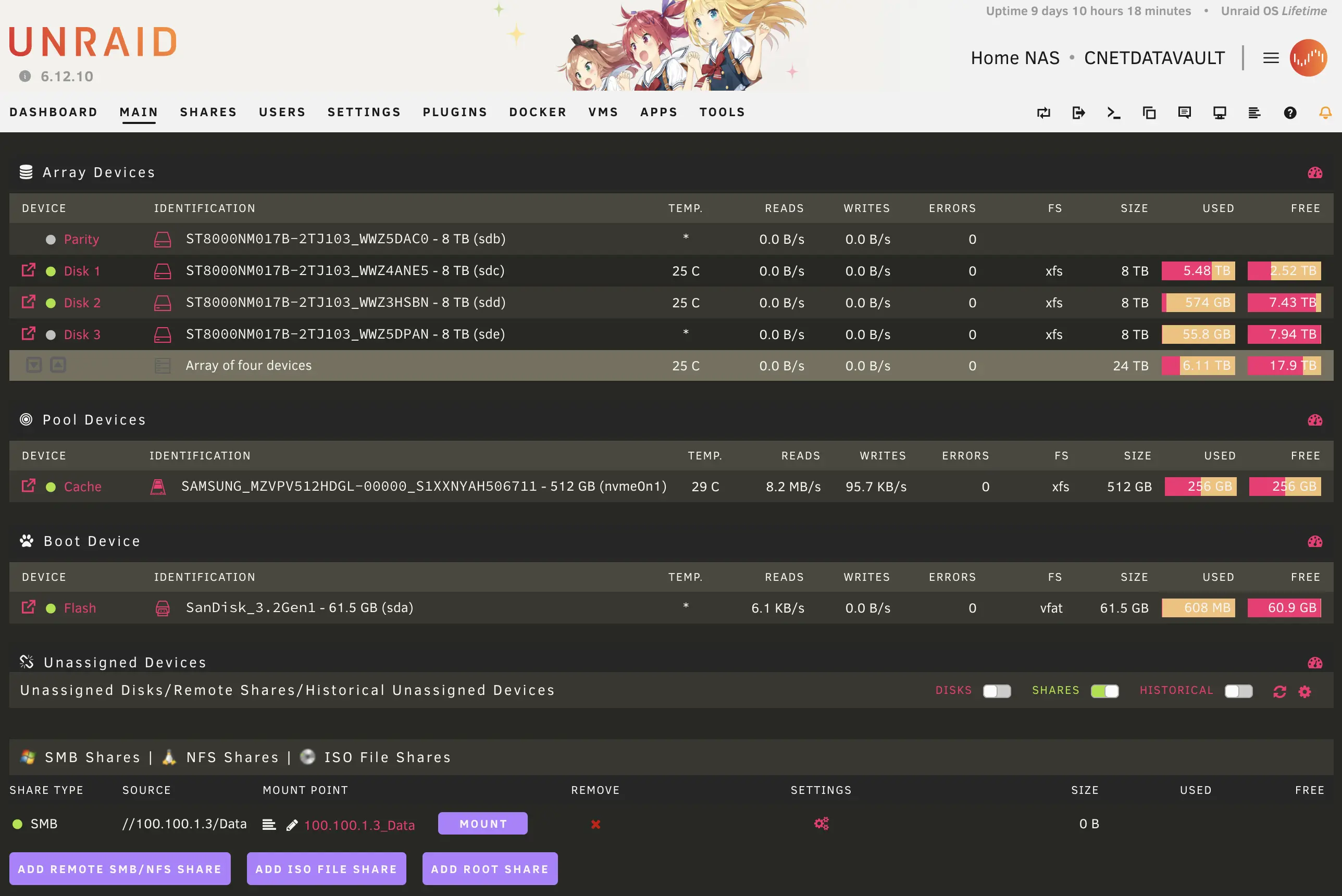1342x896 pixels.
Task: Click Parity grey status indicator
Action: tap(51, 240)
